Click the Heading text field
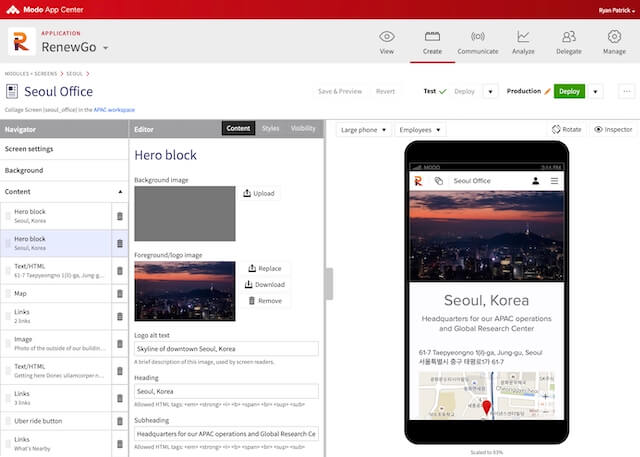The width and height of the screenshot is (640, 457). 226,392
